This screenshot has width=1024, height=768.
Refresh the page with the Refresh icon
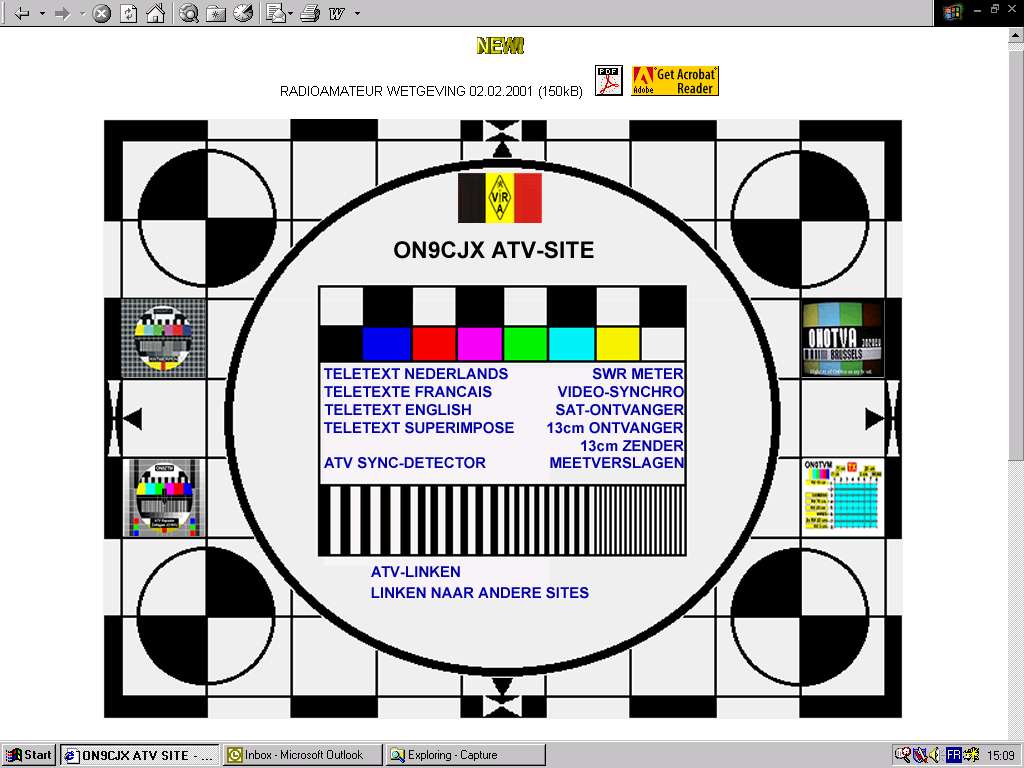tap(129, 13)
